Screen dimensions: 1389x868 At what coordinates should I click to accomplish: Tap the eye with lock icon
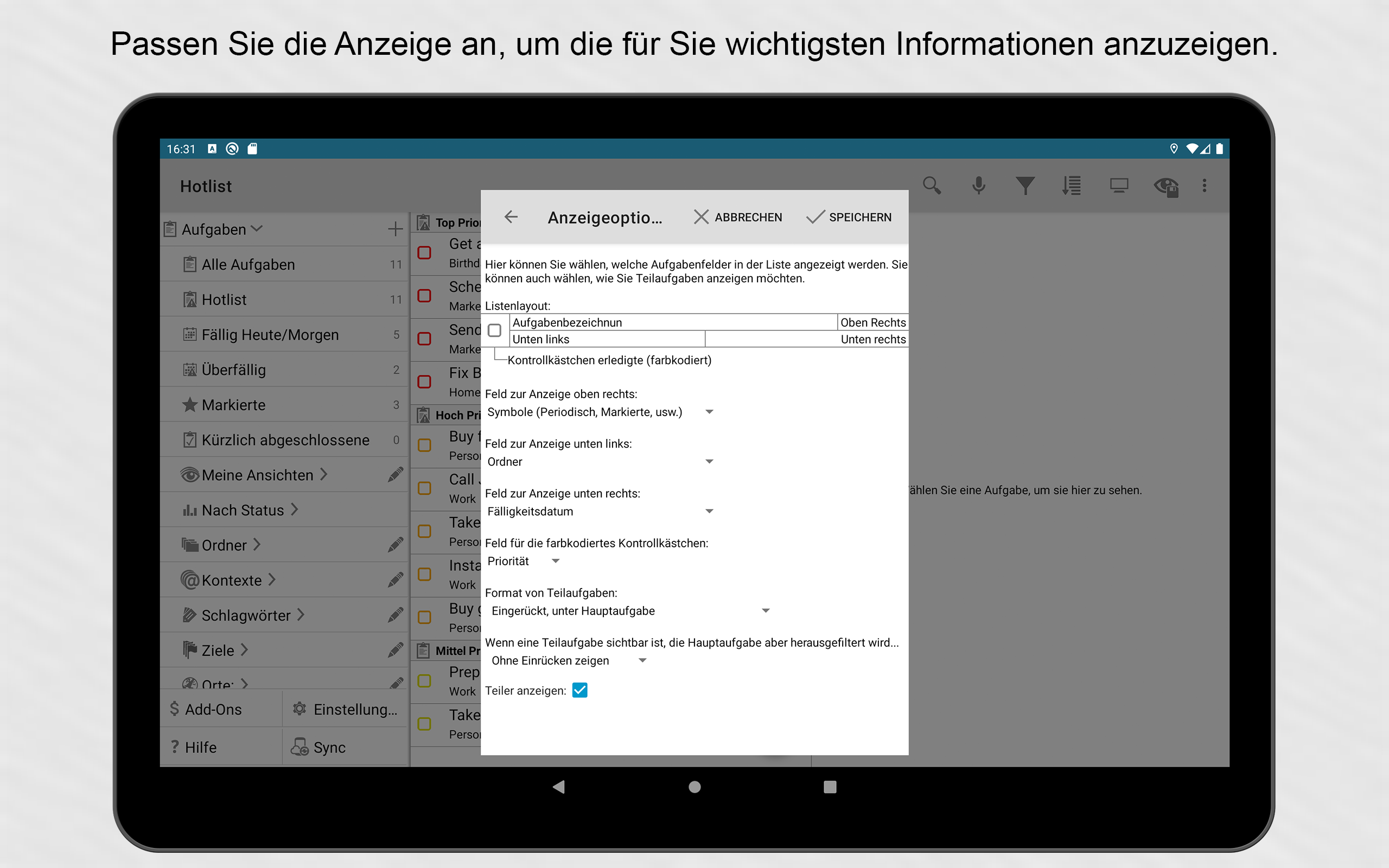pos(1165,187)
